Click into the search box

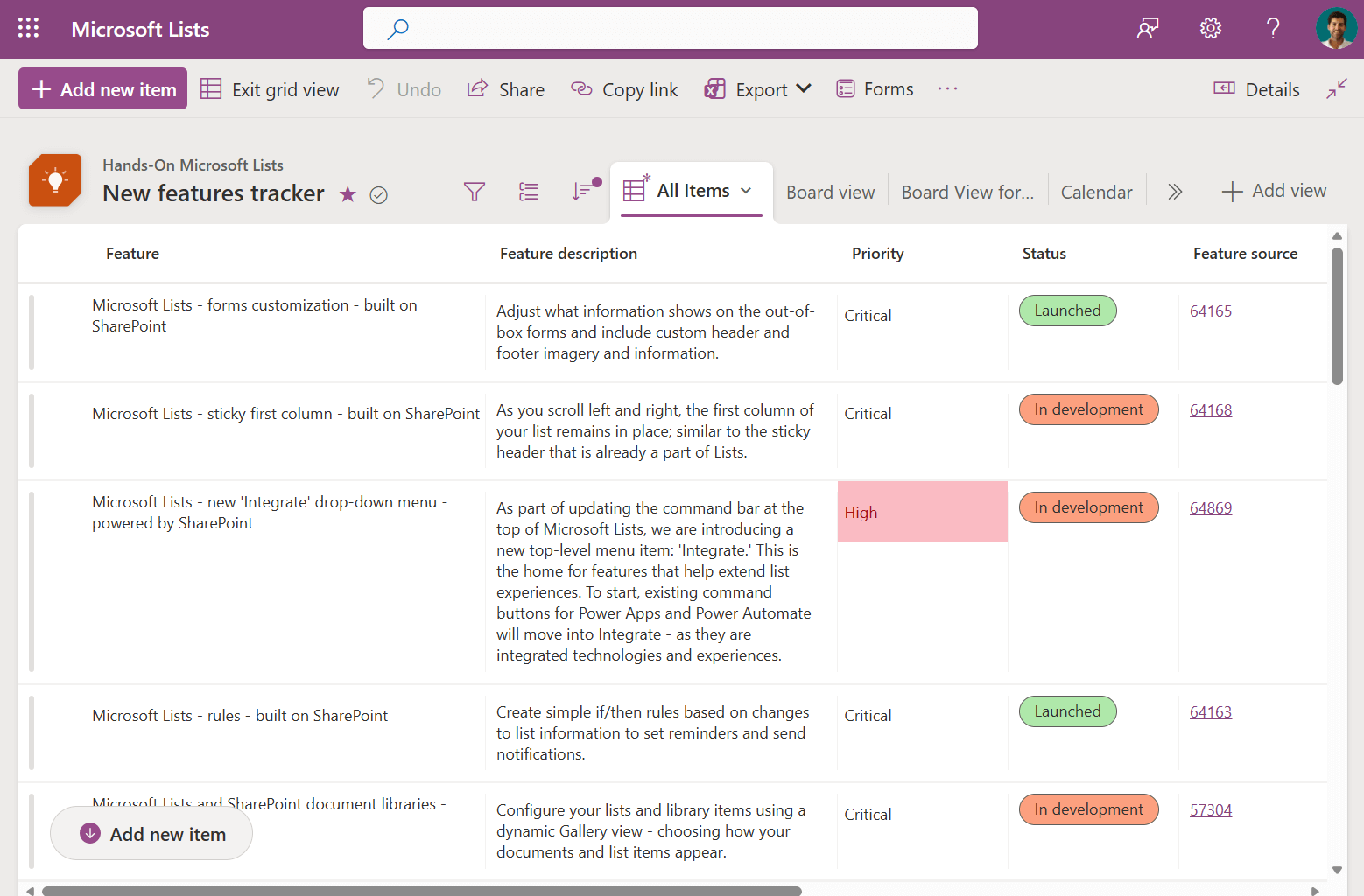pyautogui.click(x=671, y=29)
